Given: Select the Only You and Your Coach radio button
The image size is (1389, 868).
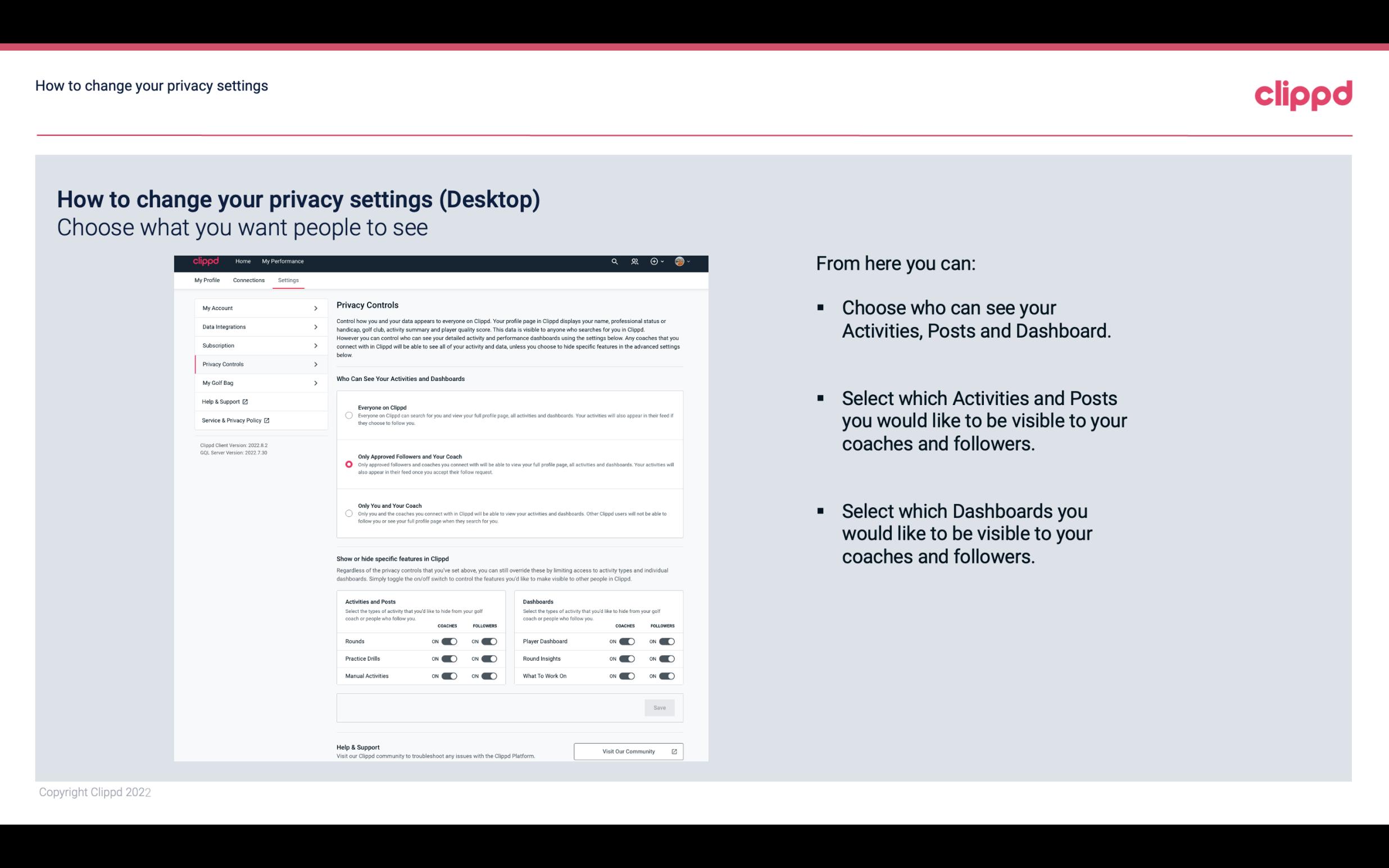Looking at the screenshot, I should pos(348,514).
